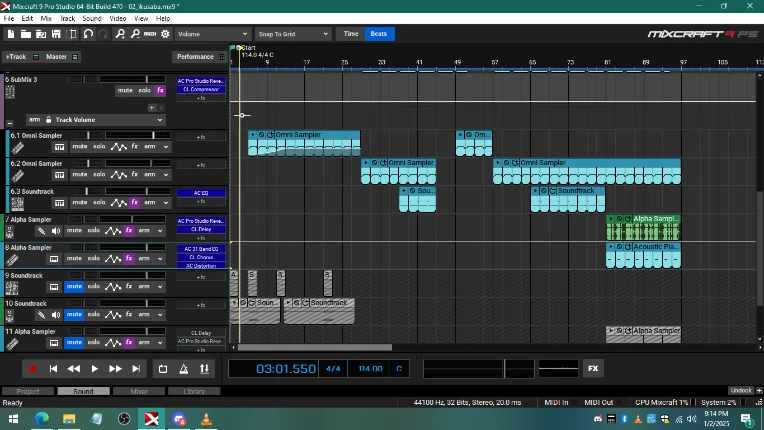Click the tempo value 114.00
This screenshot has height=430, width=764.
click(370, 369)
